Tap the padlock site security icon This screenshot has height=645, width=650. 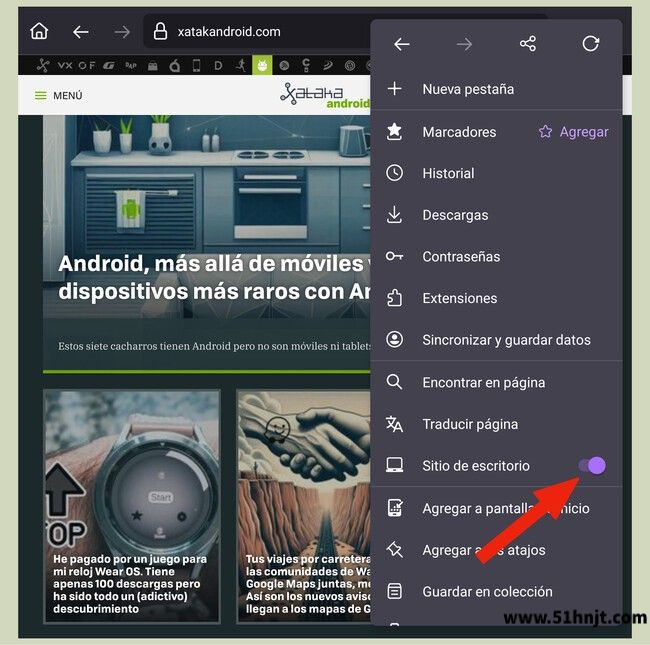160,31
